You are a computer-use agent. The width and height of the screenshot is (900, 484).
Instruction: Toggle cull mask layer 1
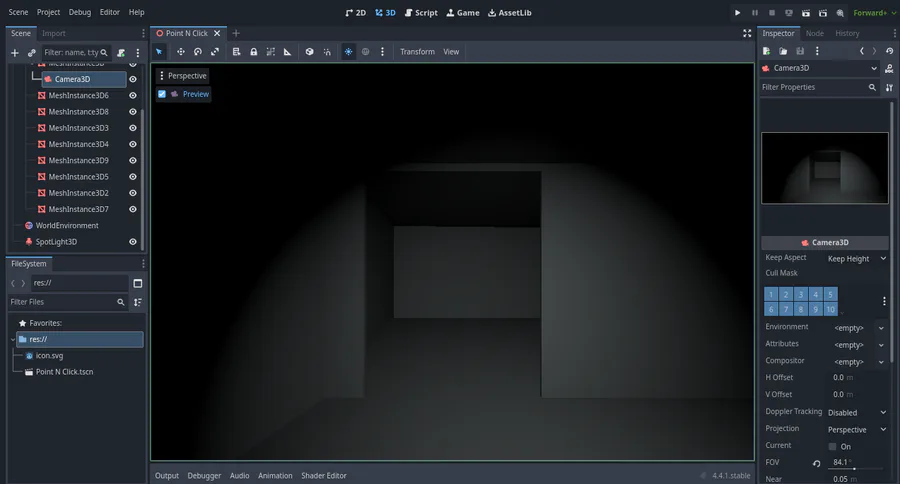tap(771, 295)
